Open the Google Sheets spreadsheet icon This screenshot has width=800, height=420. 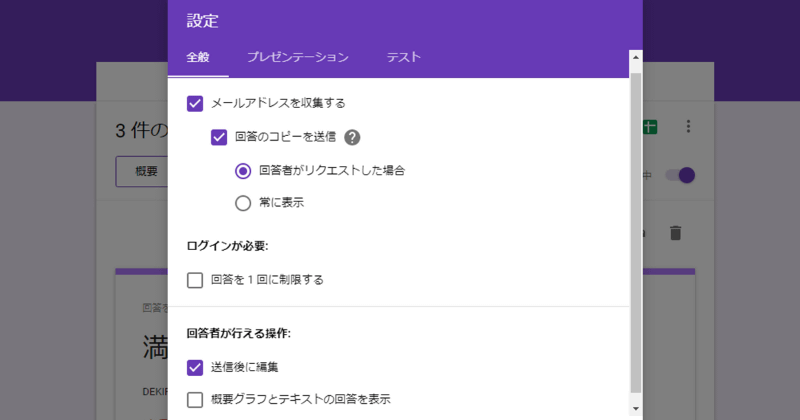(x=650, y=127)
